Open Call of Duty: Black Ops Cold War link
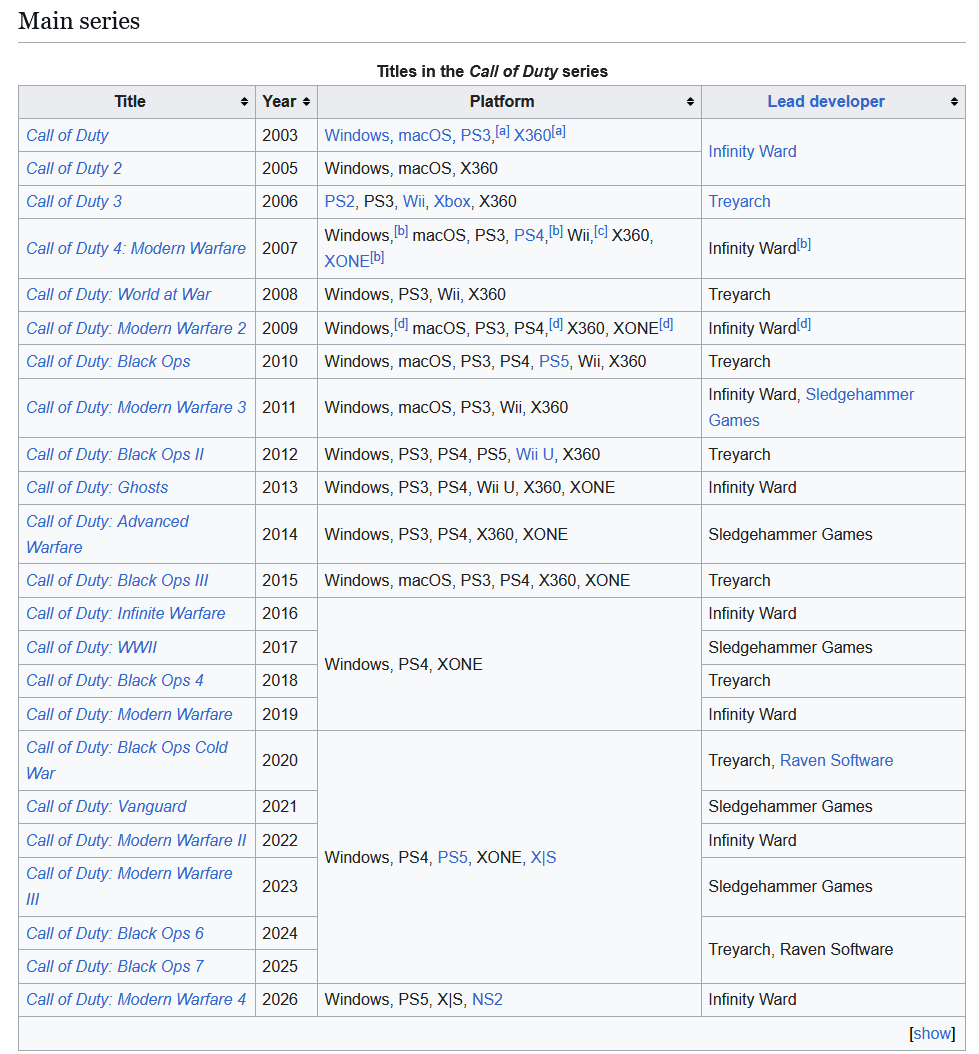 click(x=127, y=760)
